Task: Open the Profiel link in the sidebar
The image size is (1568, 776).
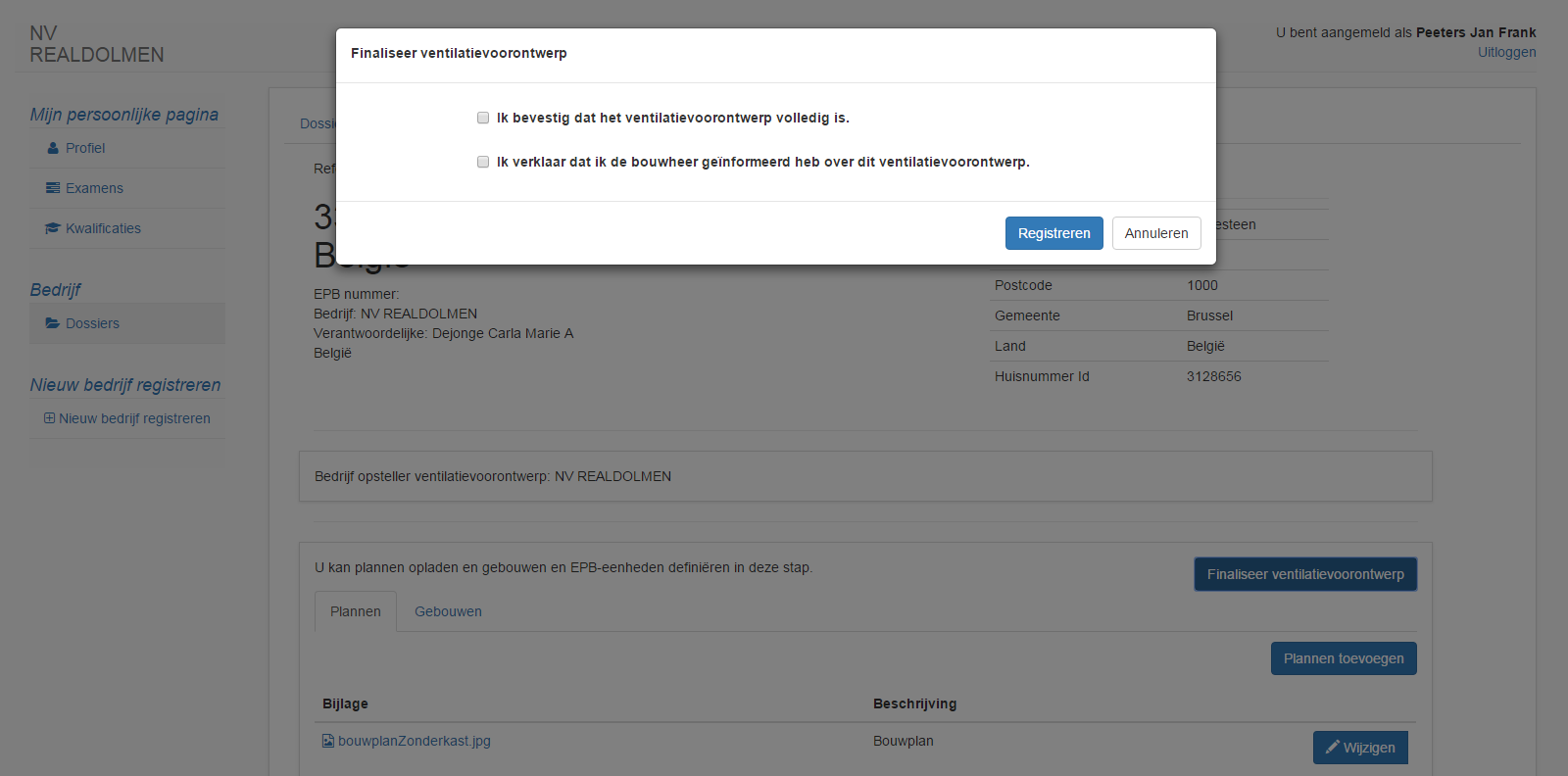Action: pos(85,148)
